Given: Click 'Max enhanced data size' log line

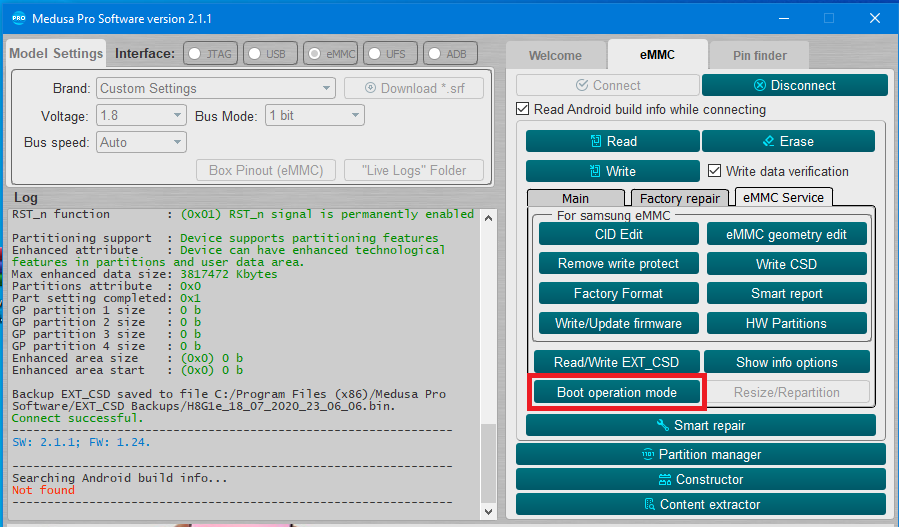Looking at the screenshot, I should pos(144,274).
